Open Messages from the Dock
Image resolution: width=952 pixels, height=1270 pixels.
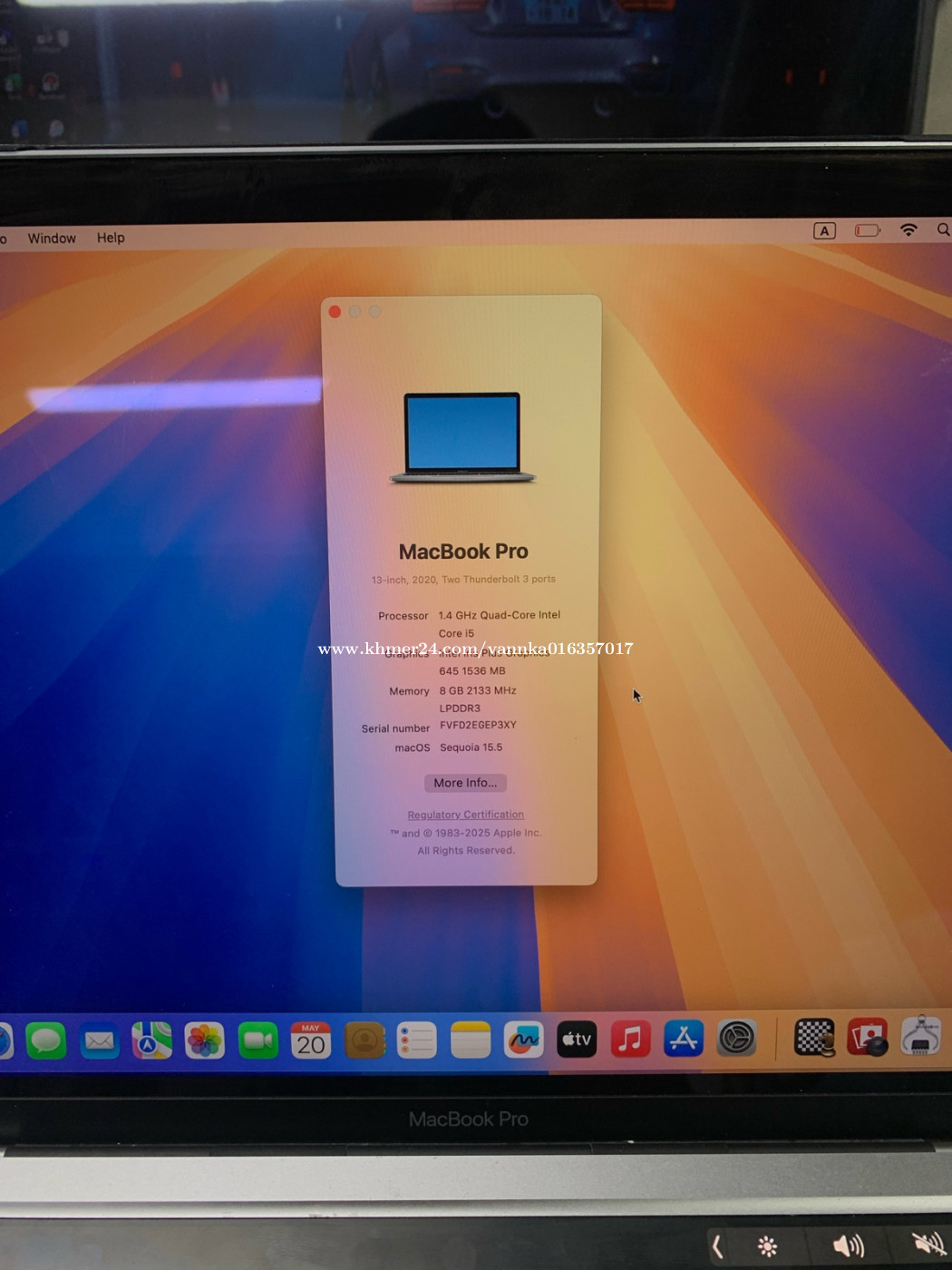[x=45, y=1040]
